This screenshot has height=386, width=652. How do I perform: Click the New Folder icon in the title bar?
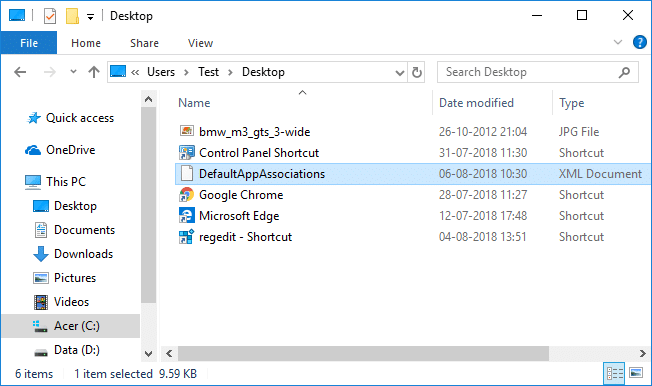[x=72, y=16]
